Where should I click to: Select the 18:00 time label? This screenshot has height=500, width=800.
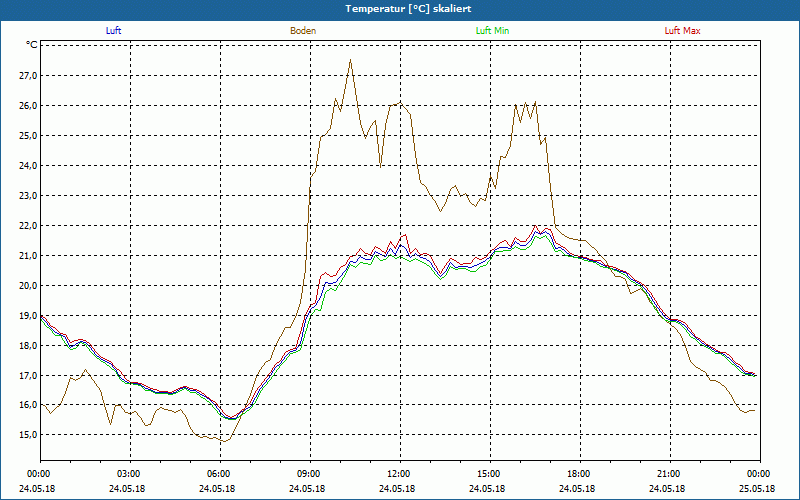tap(579, 474)
